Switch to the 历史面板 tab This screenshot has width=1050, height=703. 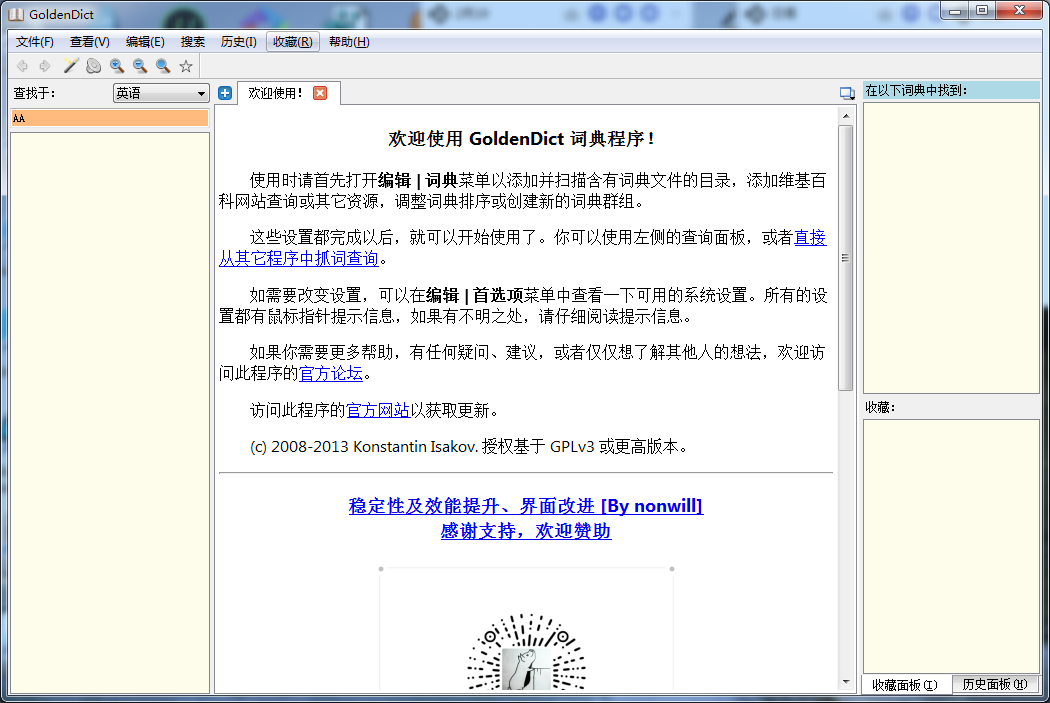point(994,684)
